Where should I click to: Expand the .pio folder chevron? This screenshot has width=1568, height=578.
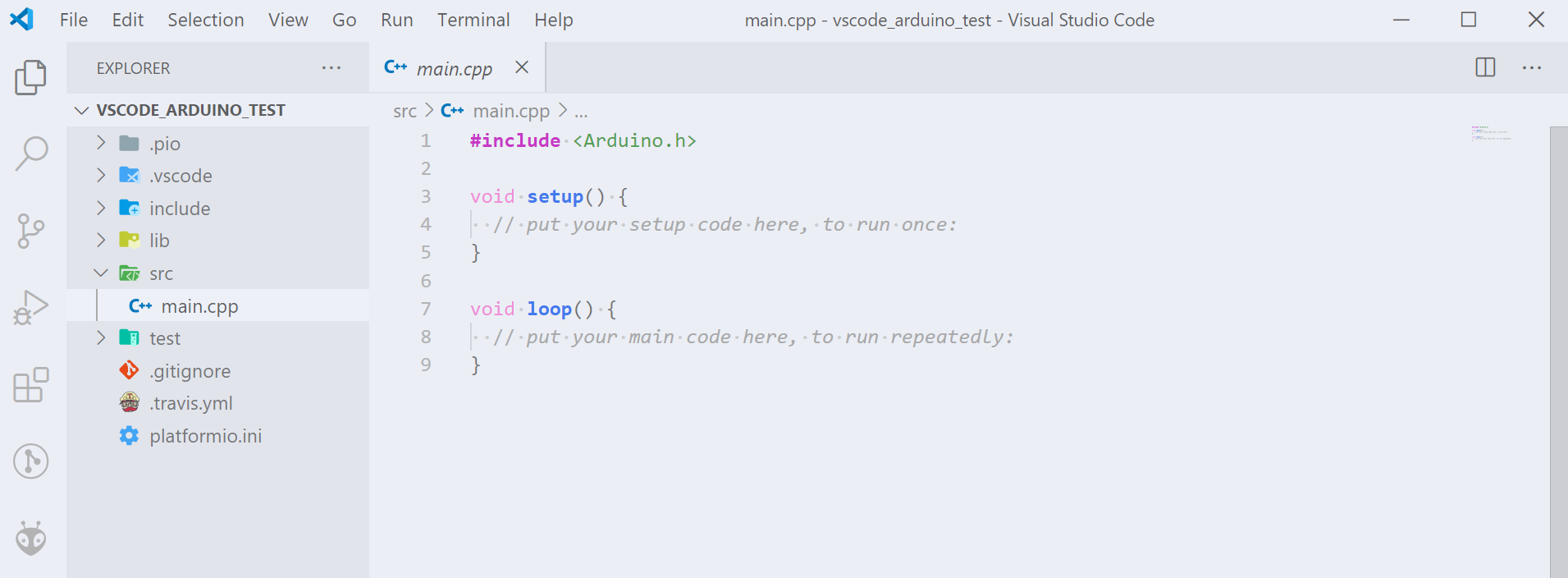[x=101, y=143]
